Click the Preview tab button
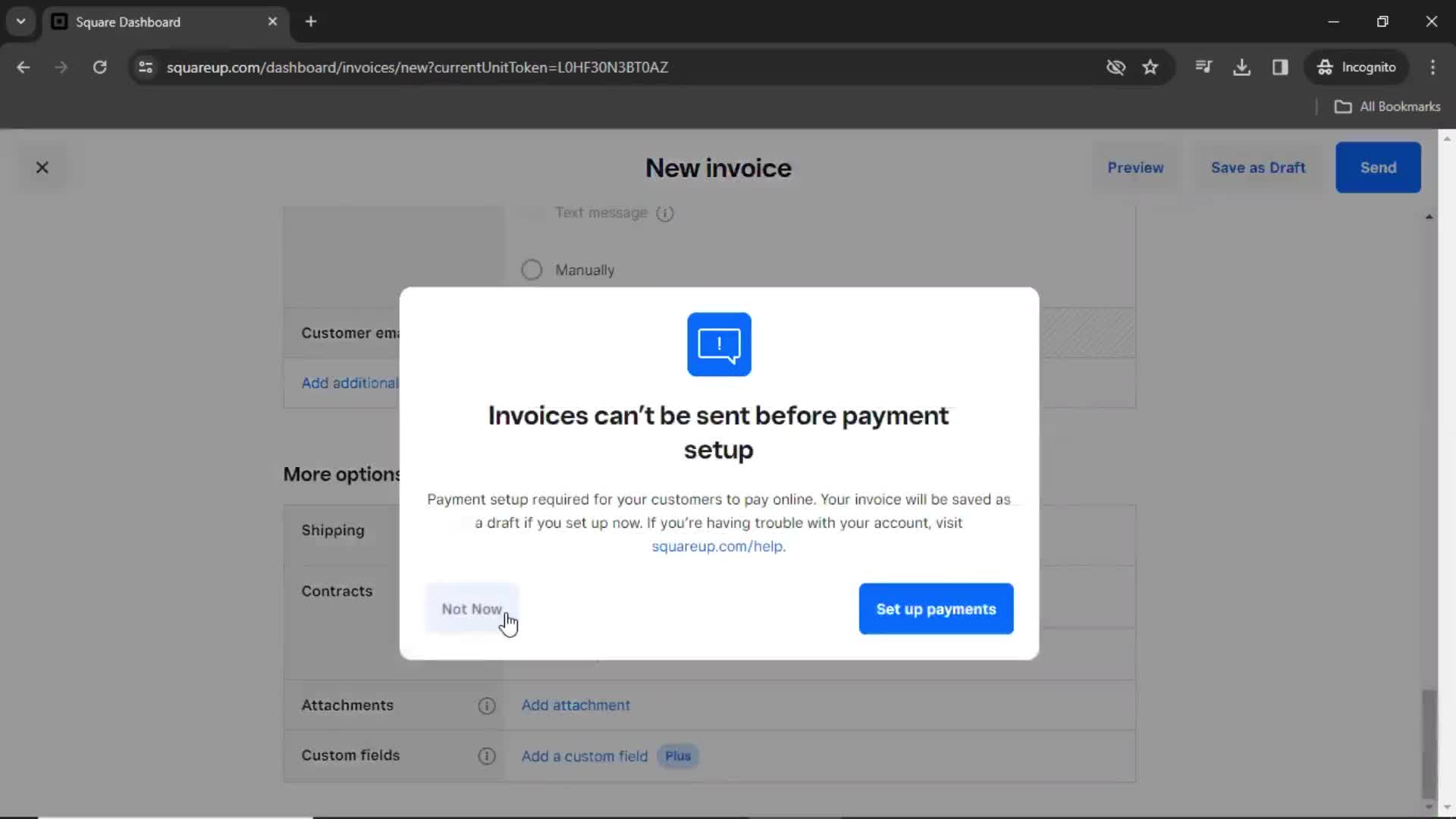 coord(1135,167)
